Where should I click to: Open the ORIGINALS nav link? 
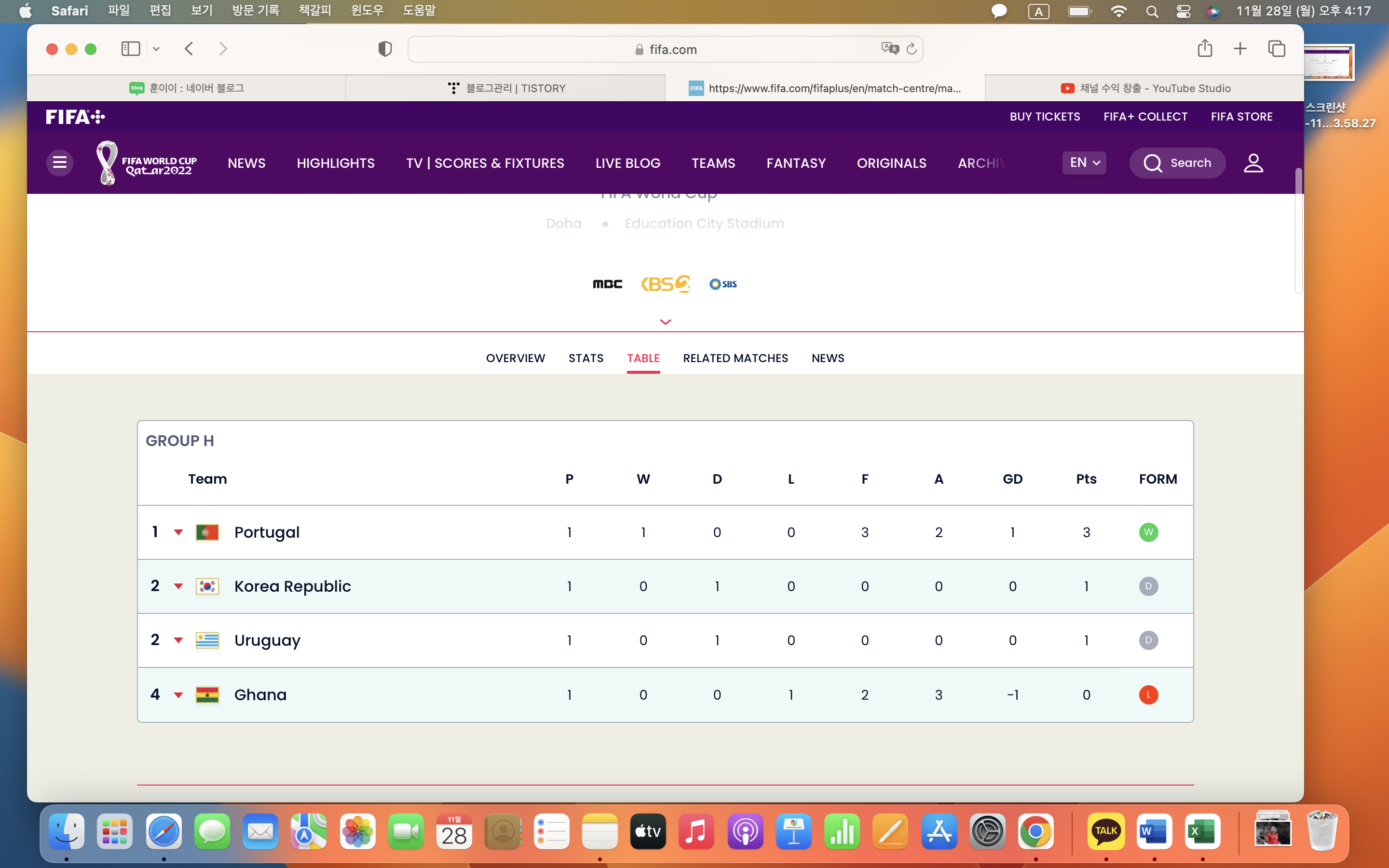pos(891,163)
